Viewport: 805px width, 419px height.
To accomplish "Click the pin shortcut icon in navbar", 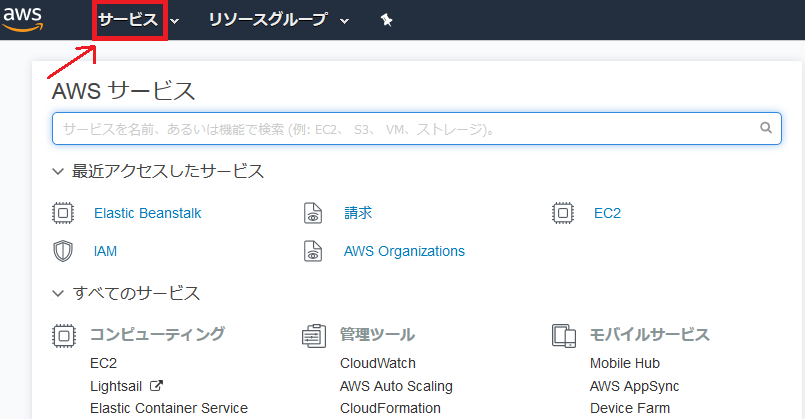I will [387, 20].
